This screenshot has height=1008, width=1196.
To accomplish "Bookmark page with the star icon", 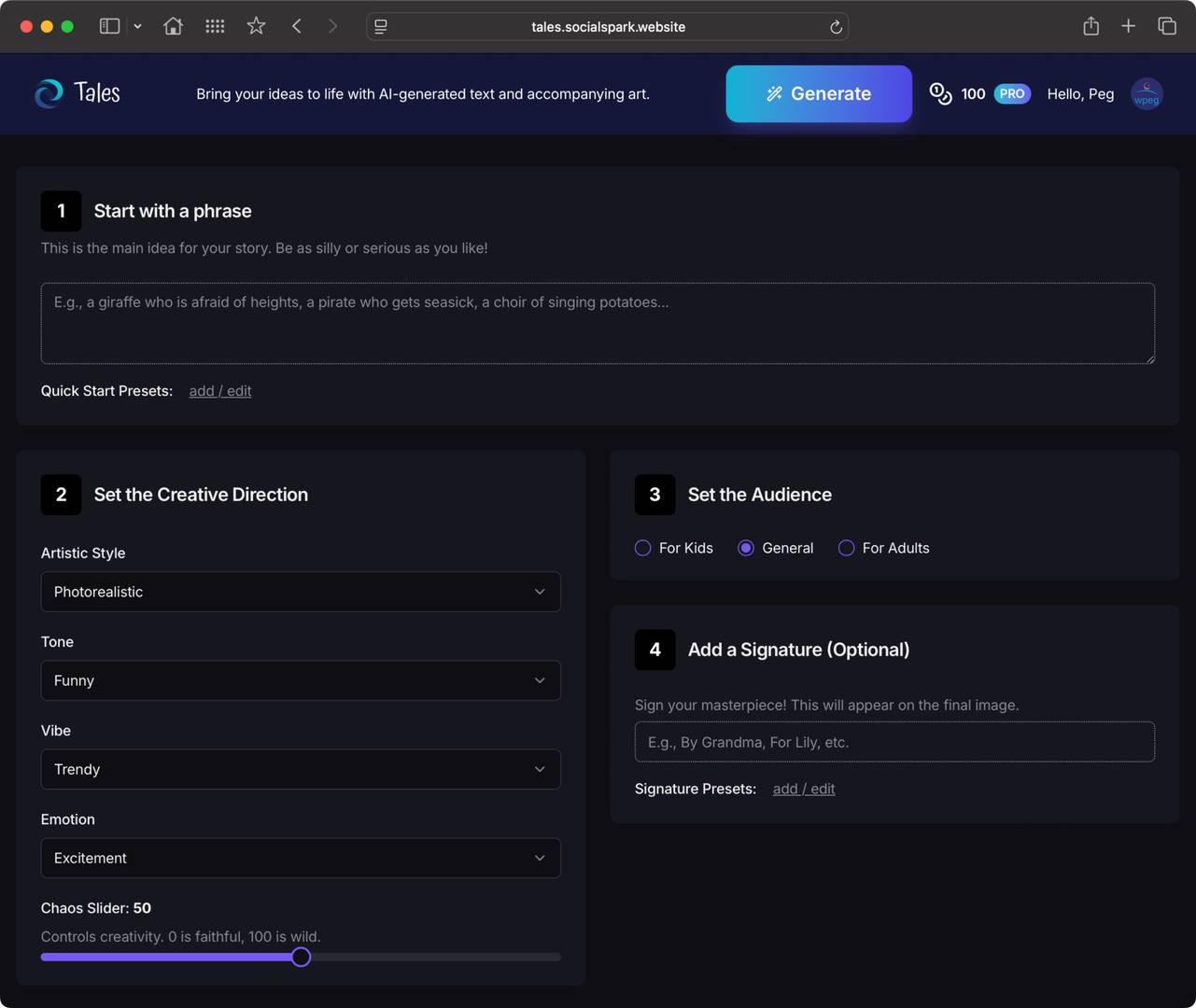I will pos(256,26).
